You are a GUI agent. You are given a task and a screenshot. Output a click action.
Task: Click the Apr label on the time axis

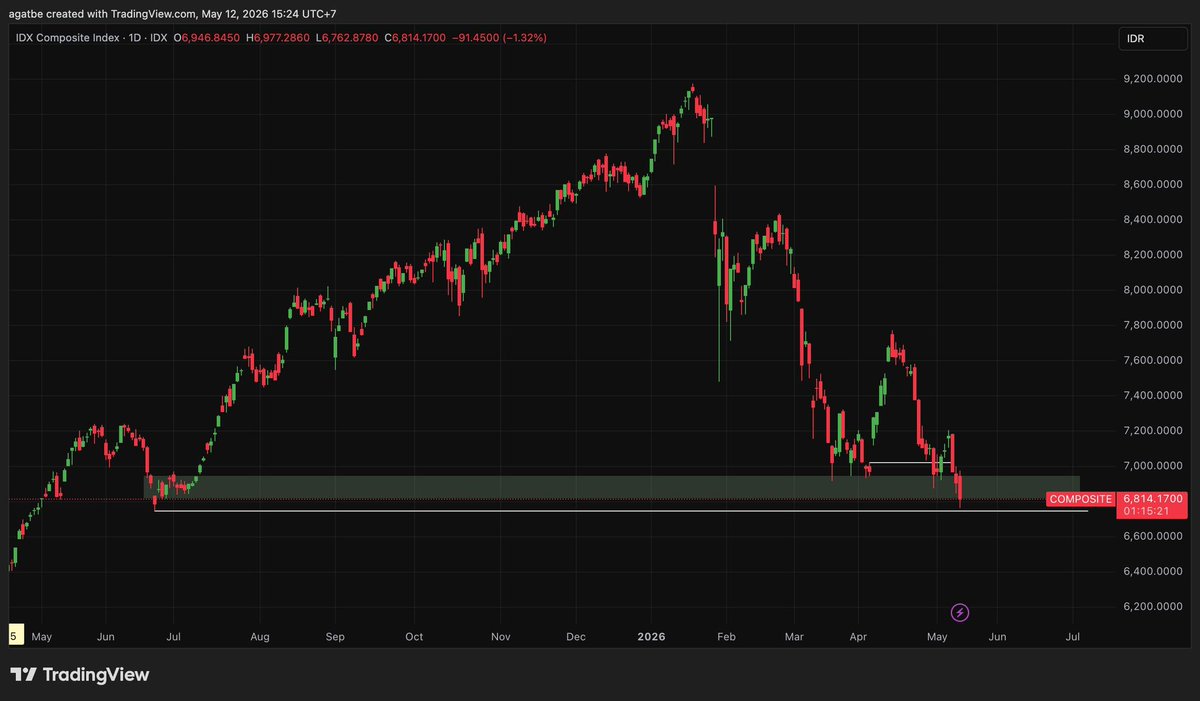click(858, 636)
